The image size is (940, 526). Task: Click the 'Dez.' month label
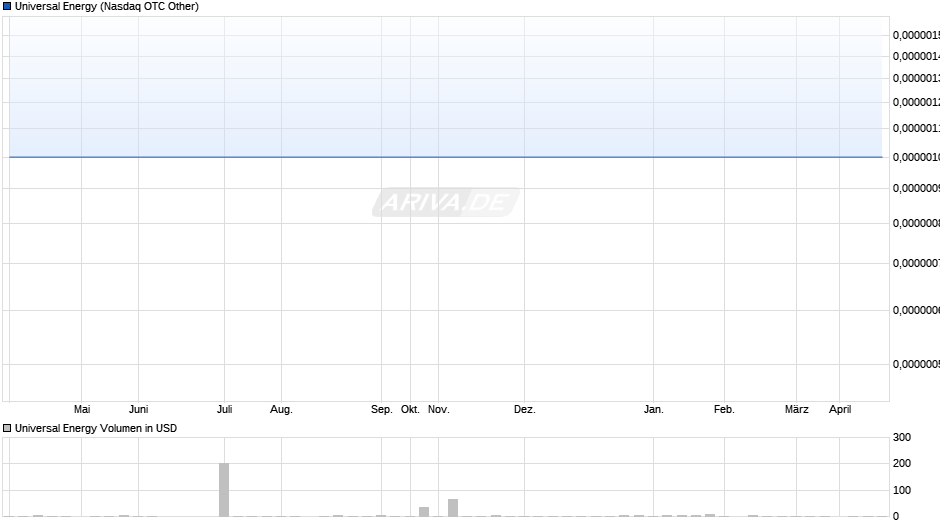pos(525,409)
